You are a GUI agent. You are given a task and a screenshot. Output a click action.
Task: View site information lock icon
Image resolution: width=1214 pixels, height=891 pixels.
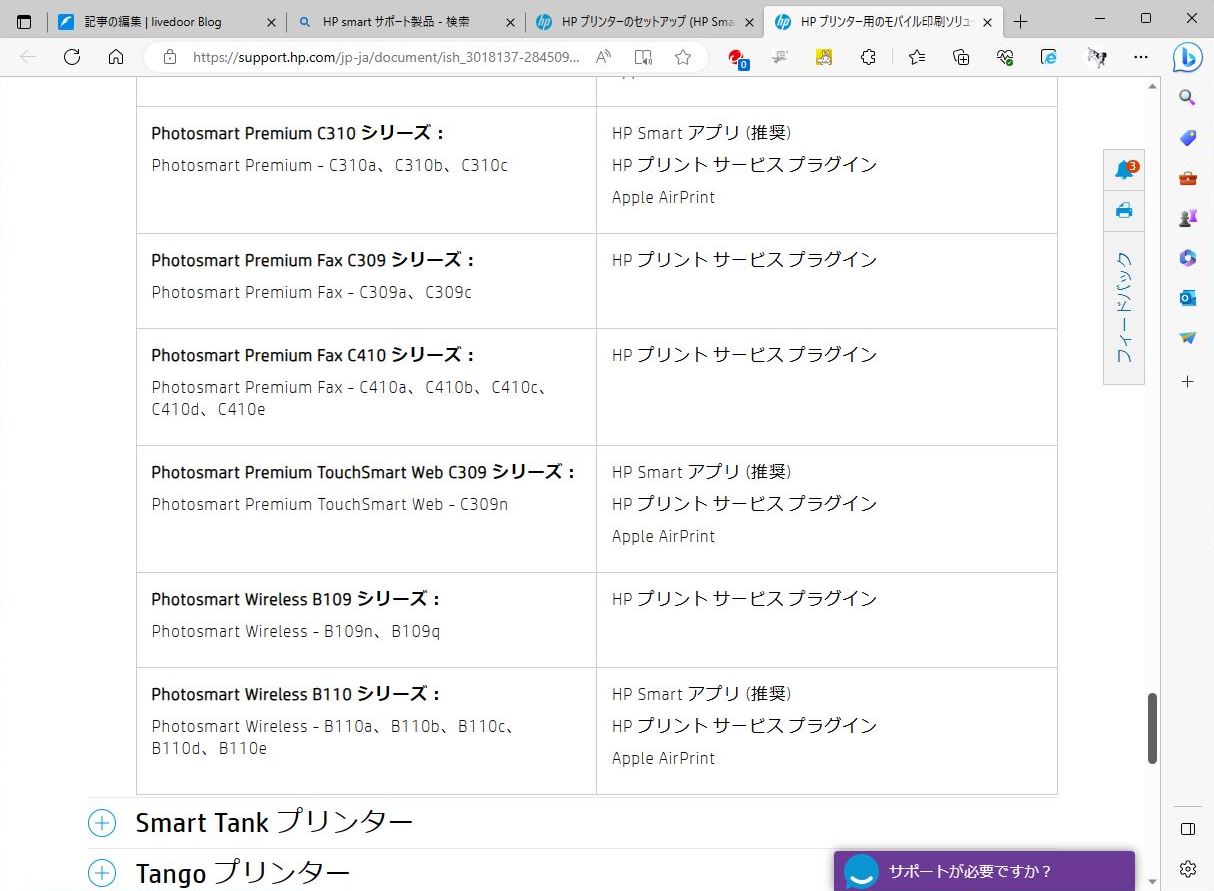pyautogui.click(x=170, y=57)
